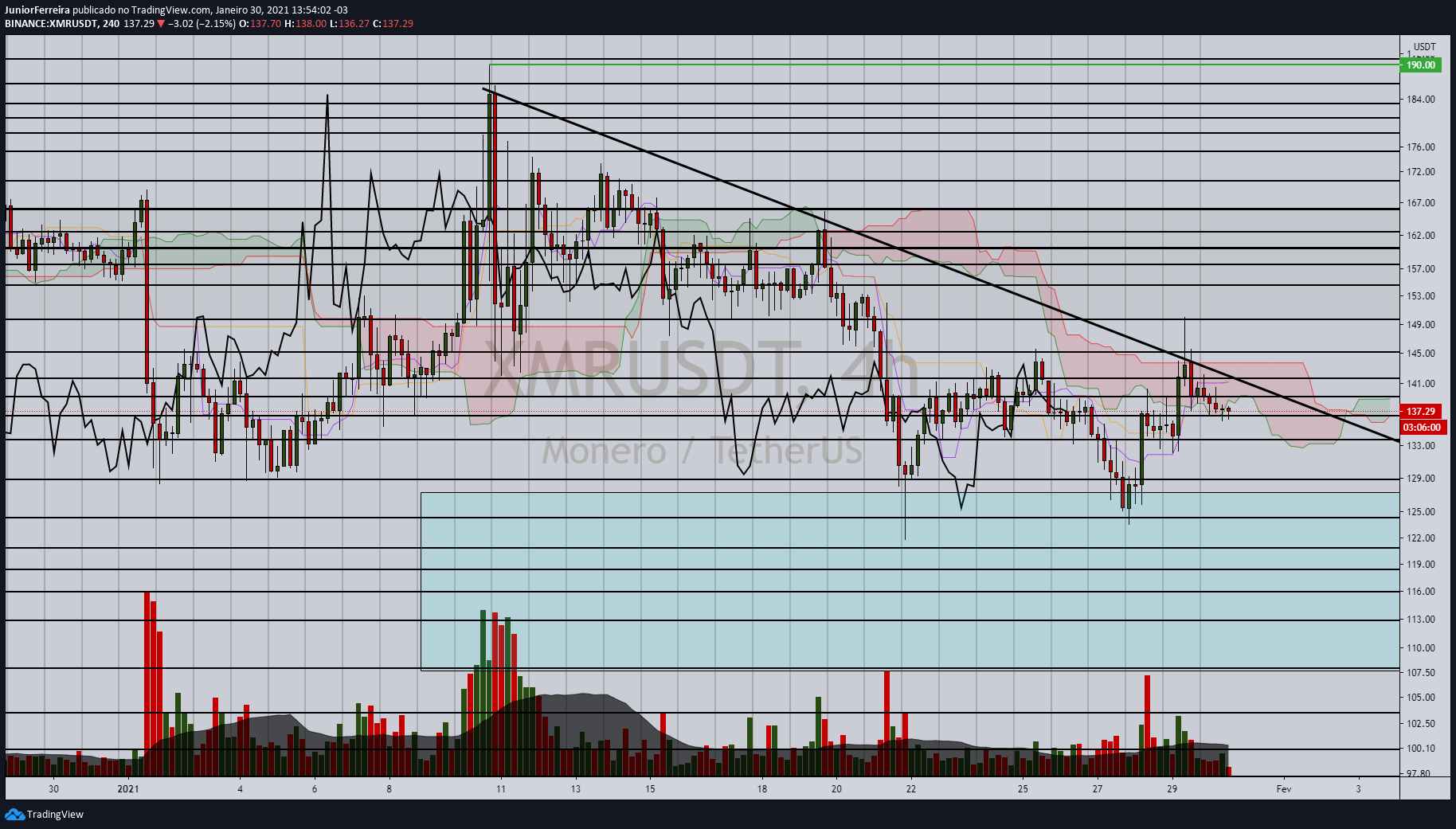The width and height of the screenshot is (1456, 829).
Task: Select the BINANCE:XMRUSDT symbol label
Action: (51, 24)
